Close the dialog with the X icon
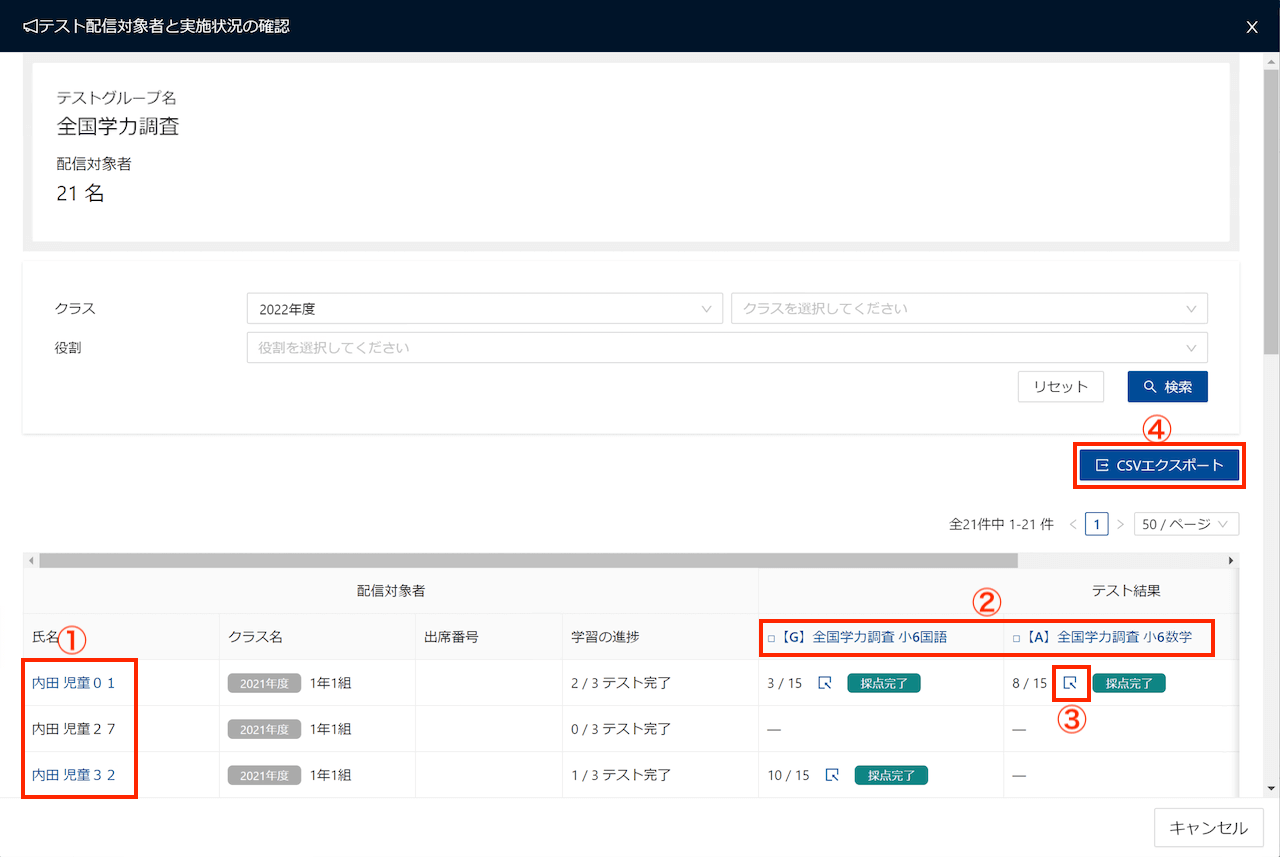The height and width of the screenshot is (857, 1280). (x=1252, y=27)
